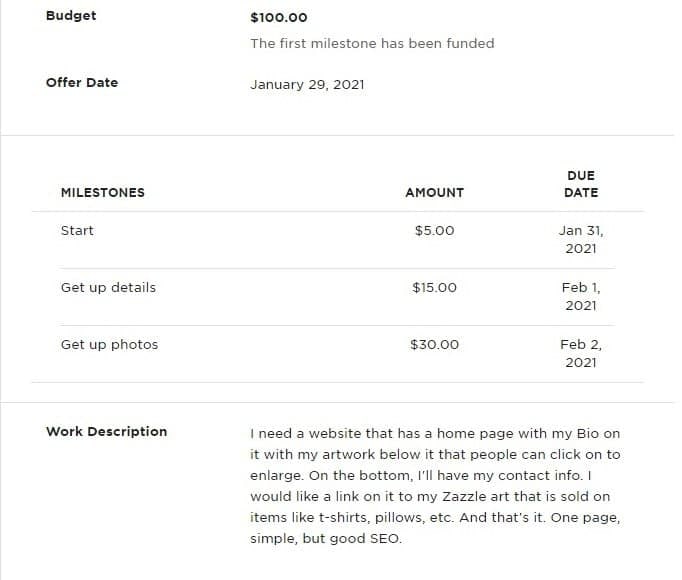Click the Feb 2, 2021 due date
The width and height of the screenshot is (682, 580).
tap(581, 353)
